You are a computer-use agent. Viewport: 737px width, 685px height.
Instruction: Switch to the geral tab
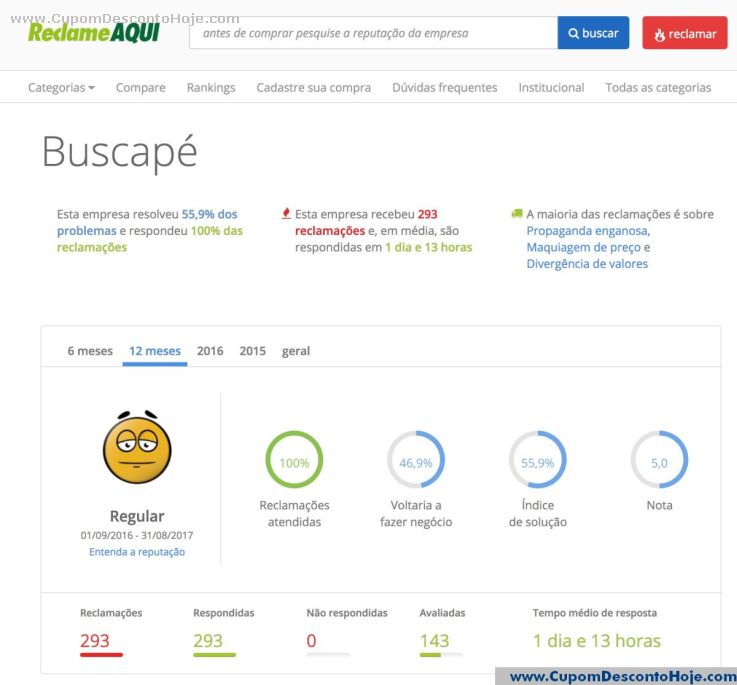coord(296,352)
